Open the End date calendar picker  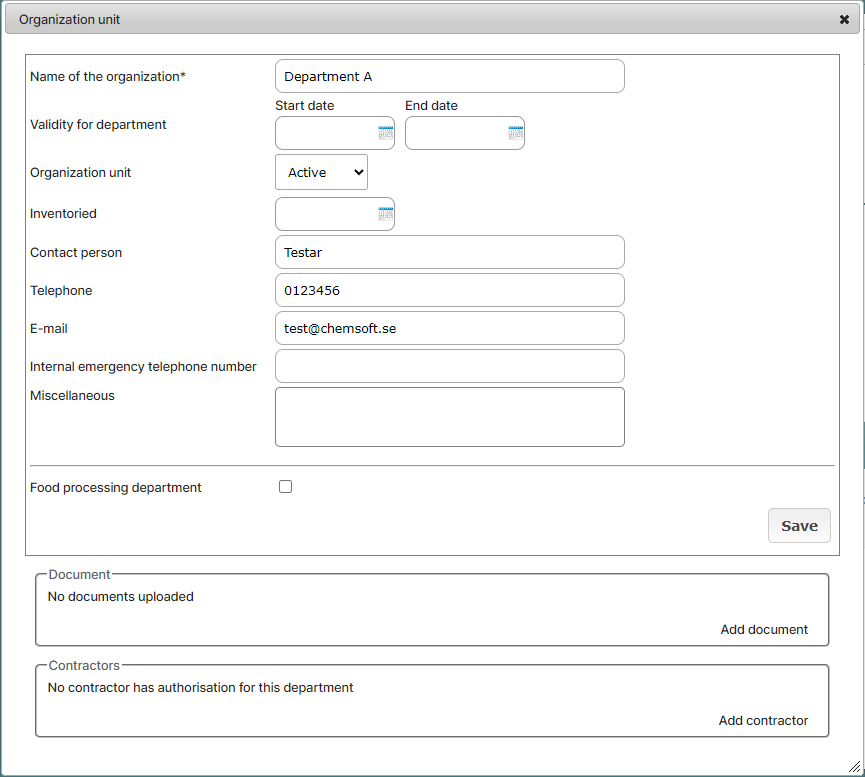pyautogui.click(x=516, y=133)
